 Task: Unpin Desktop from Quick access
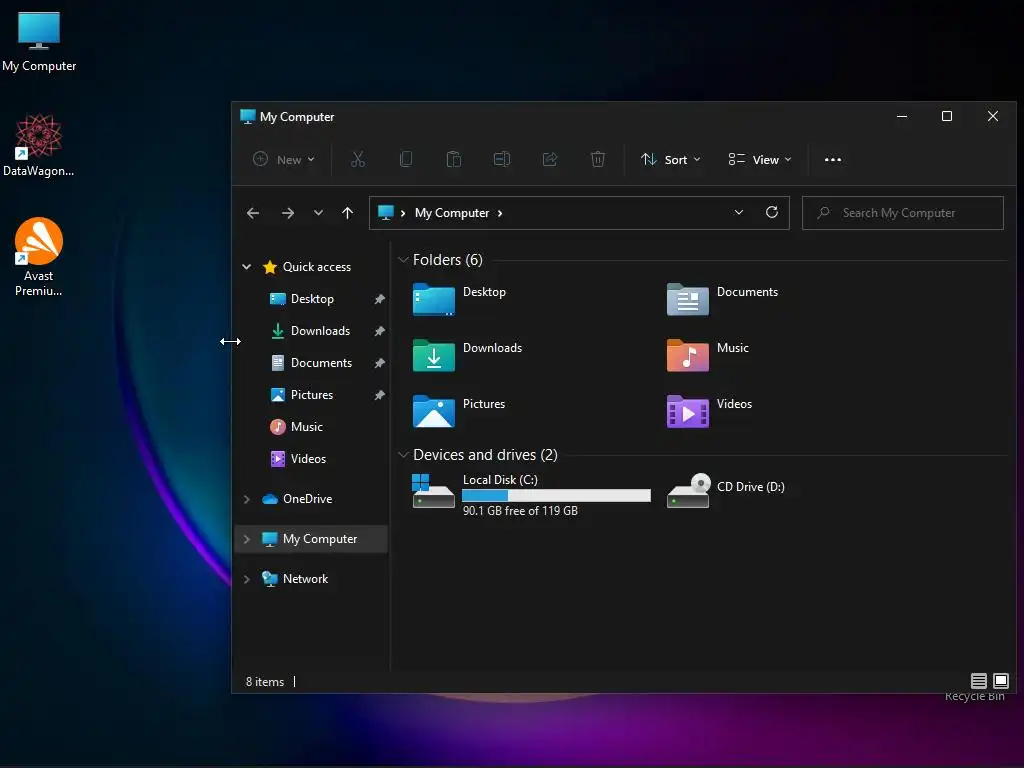click(x=379, y=299)
